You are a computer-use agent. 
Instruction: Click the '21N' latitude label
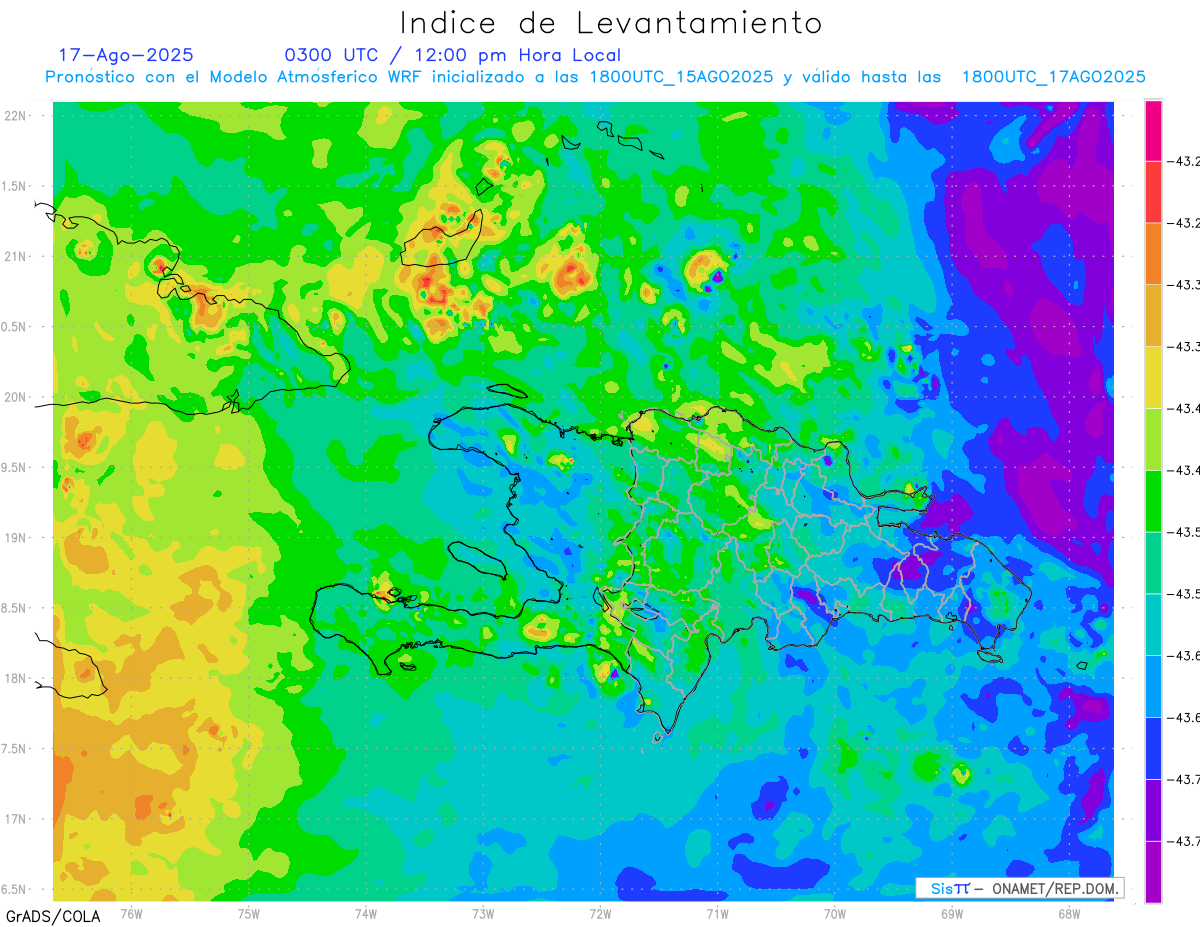point(17,256)
